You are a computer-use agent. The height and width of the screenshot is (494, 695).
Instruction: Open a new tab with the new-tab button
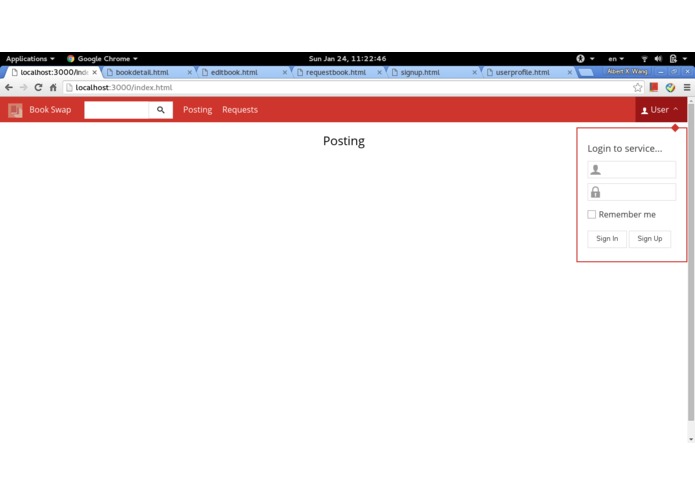coord(586,72)
